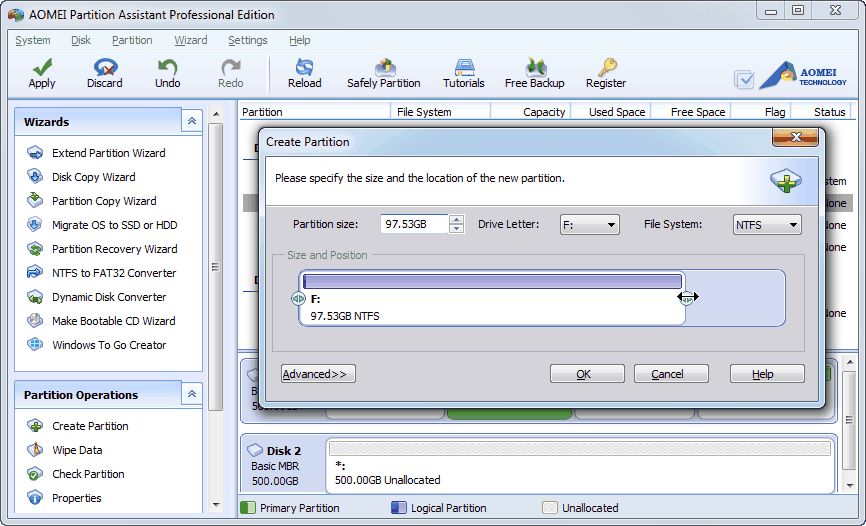
Task: Confirm with the OK button
Action: tap(587, 374)
